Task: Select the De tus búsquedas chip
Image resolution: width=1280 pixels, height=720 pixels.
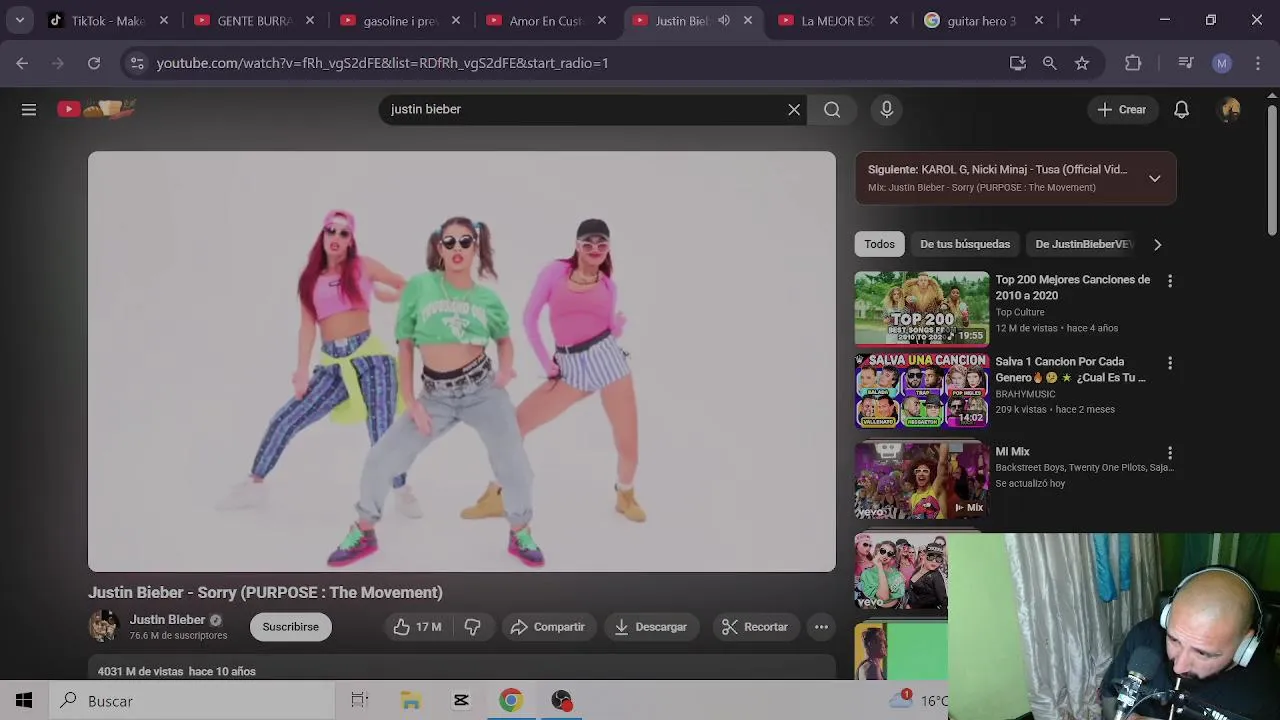Action: [x=965, y=244]
